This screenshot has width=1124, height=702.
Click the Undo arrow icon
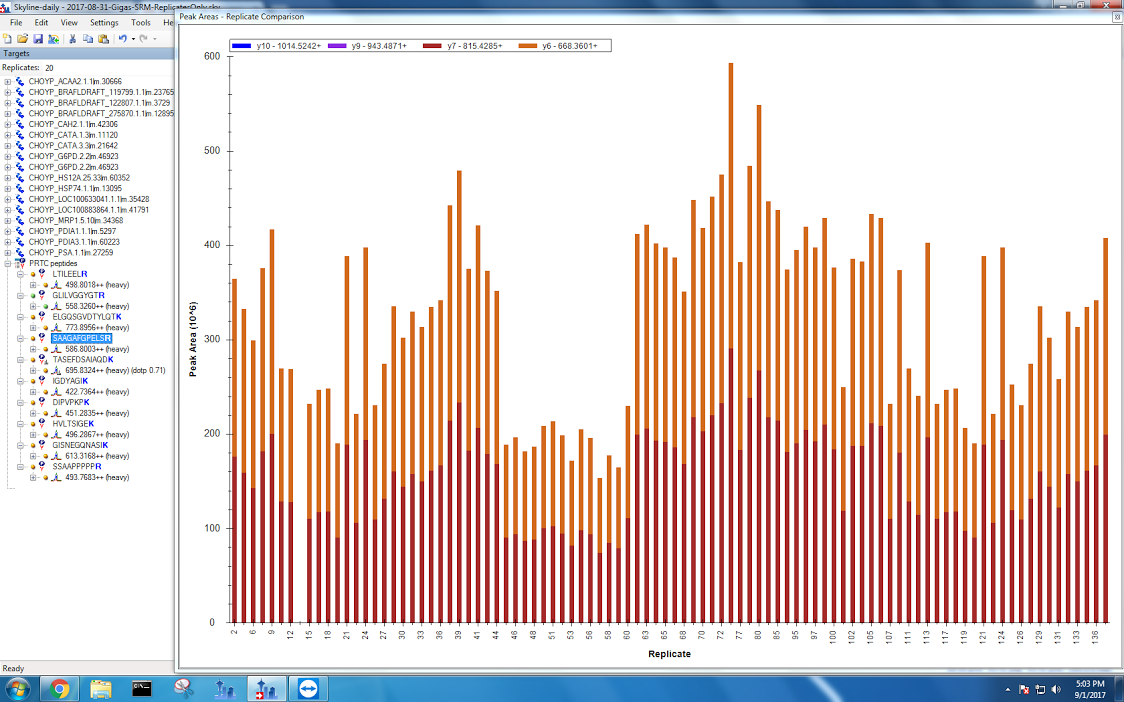click(122, 39)
